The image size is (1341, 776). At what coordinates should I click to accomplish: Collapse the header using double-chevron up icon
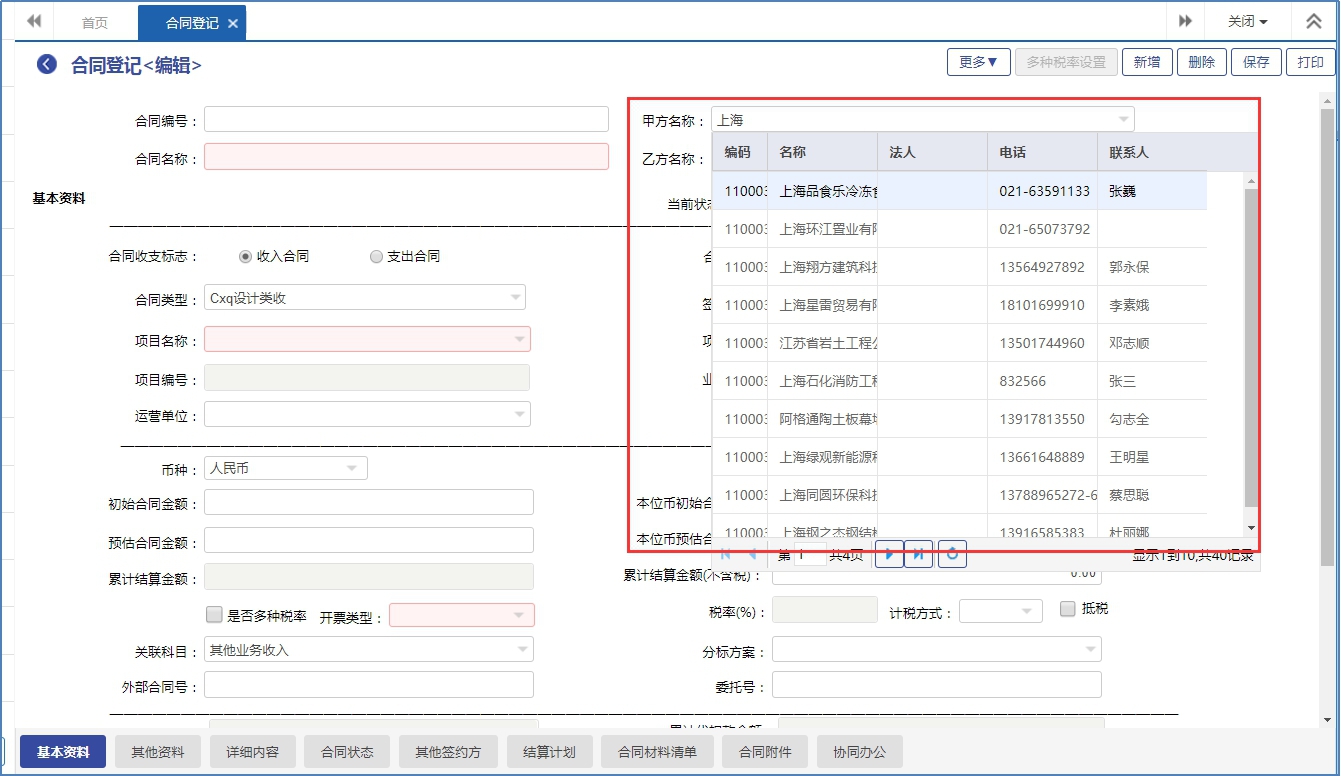[1314, 21]
